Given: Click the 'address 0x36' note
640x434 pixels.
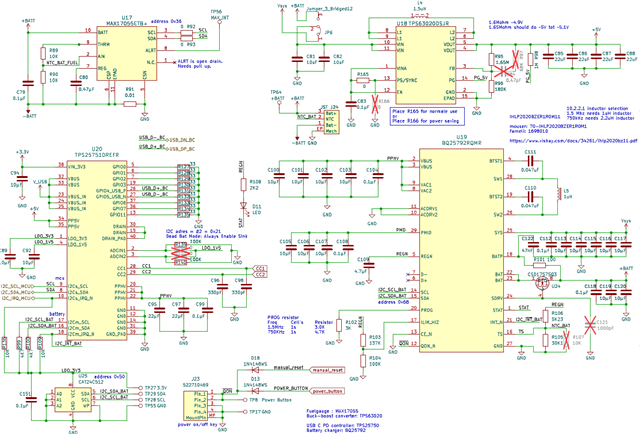Looking at the screenshot, I should 167,21.
